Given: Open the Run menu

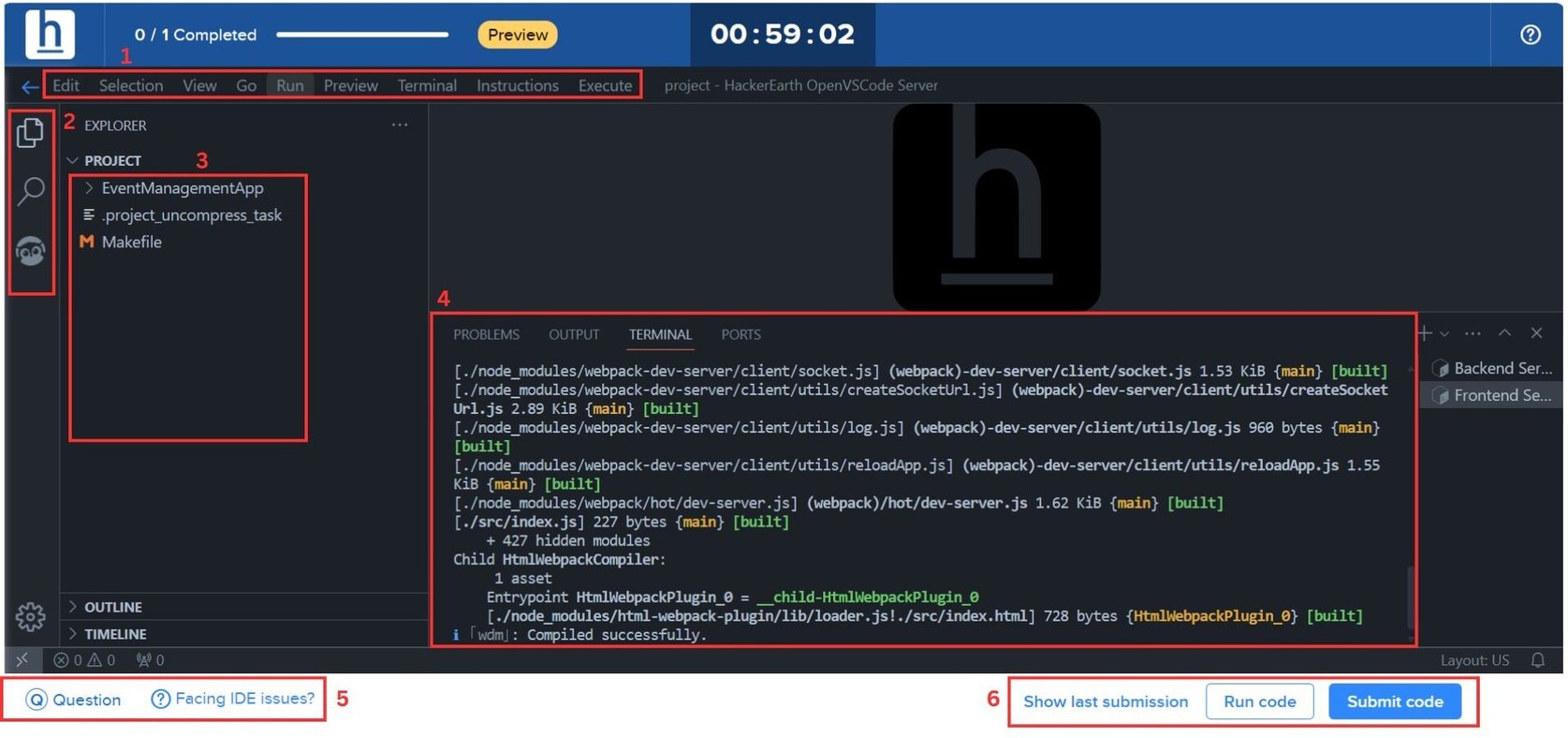Looking at the screenshot, I should tap(290, 85).
